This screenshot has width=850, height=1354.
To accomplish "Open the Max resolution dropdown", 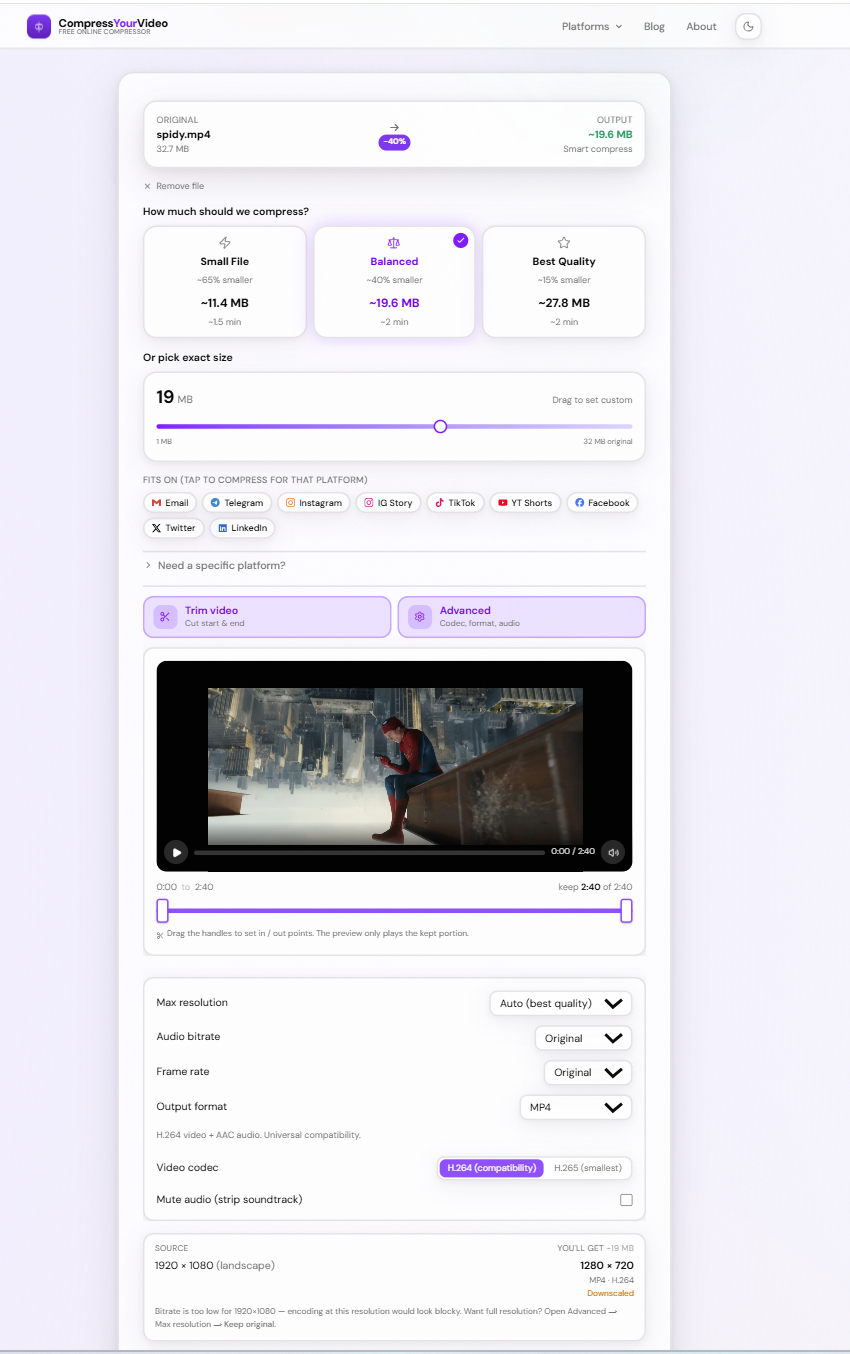I will (560, 1002).
